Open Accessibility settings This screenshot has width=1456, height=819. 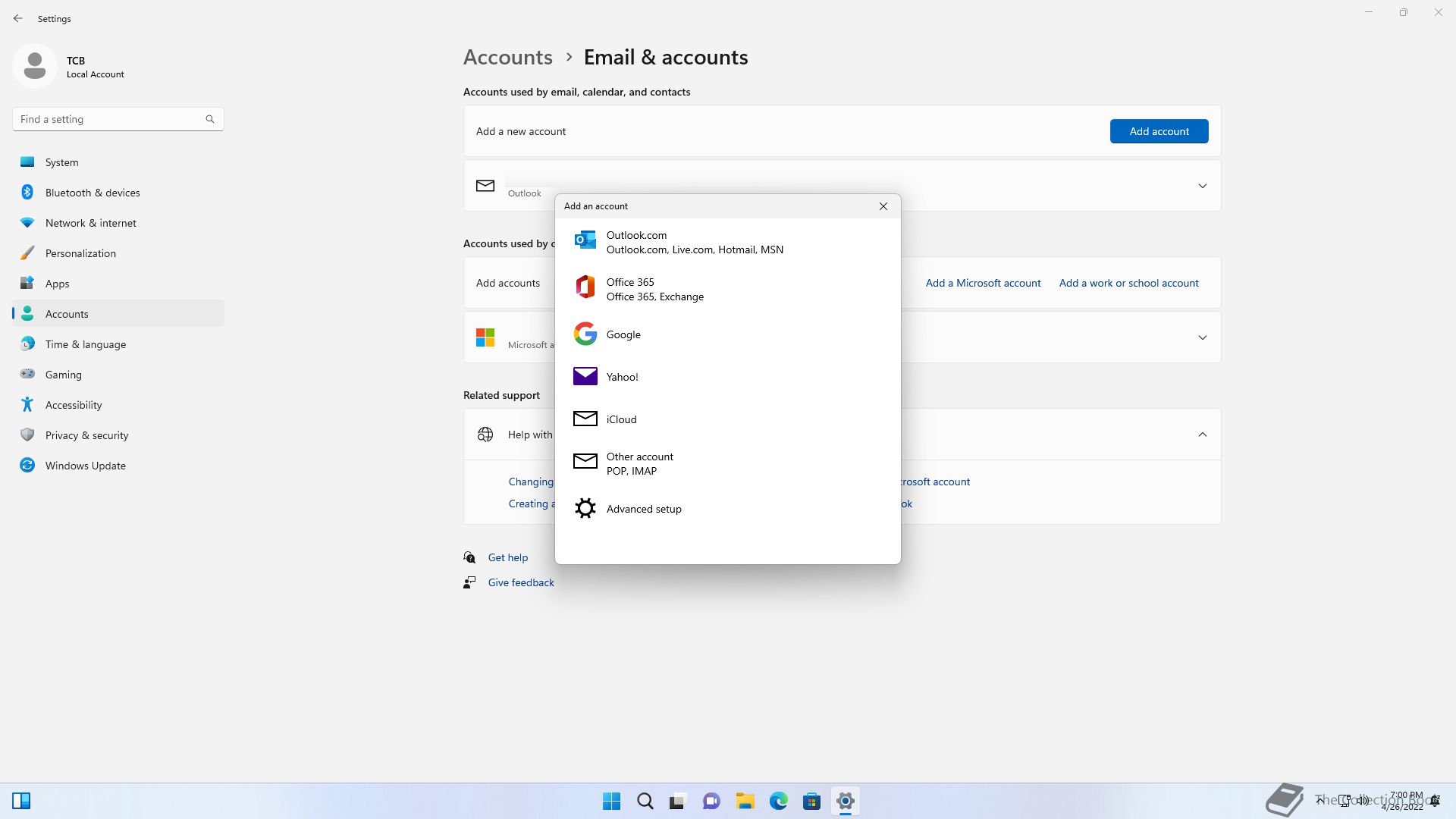[x=118, y=405]
